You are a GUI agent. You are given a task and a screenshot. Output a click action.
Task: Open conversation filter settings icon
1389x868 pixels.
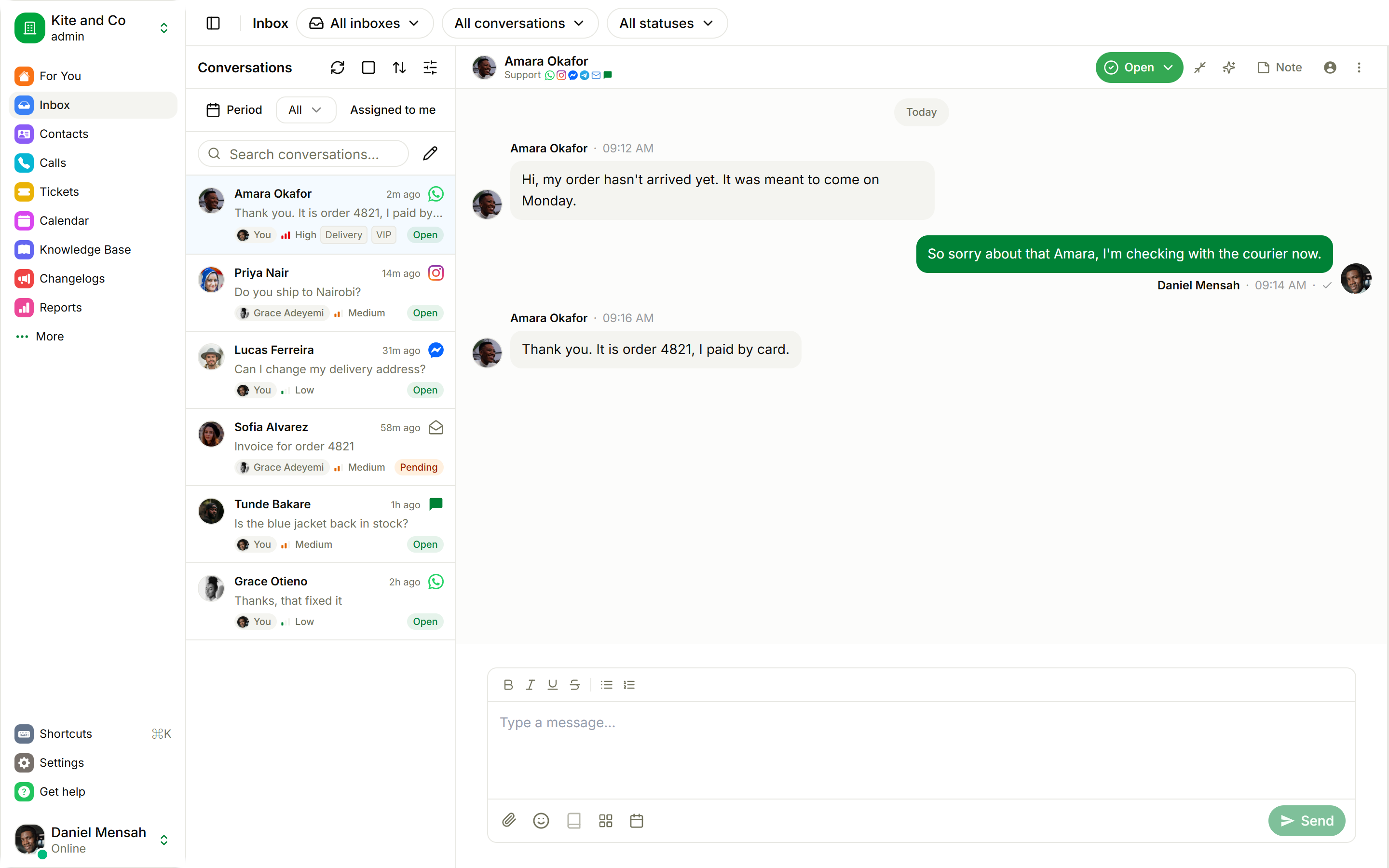(430, 68)
